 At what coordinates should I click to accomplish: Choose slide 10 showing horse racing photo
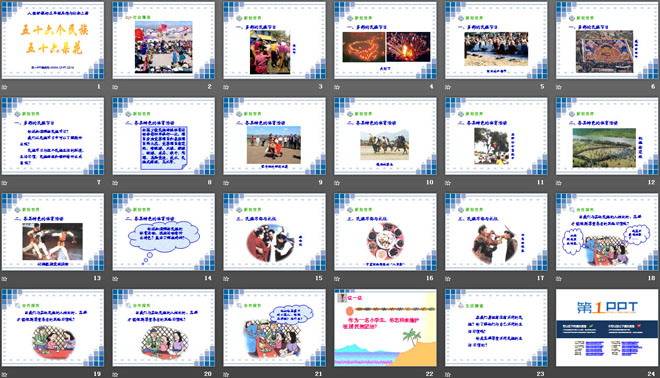point(386,136)
